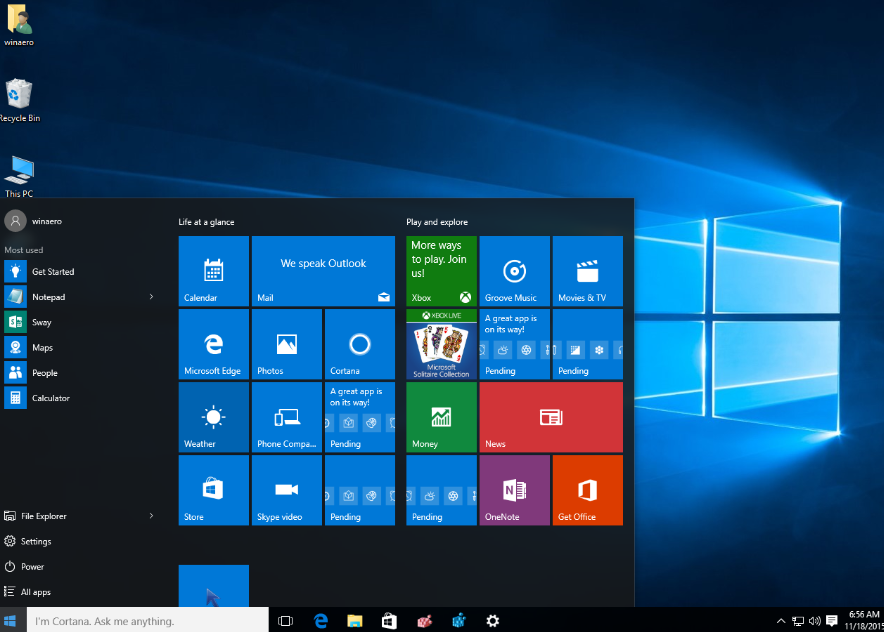Expand the File Explorer submenu arrow
This screenshot has width=884, height=632.
tap(152, 516)
